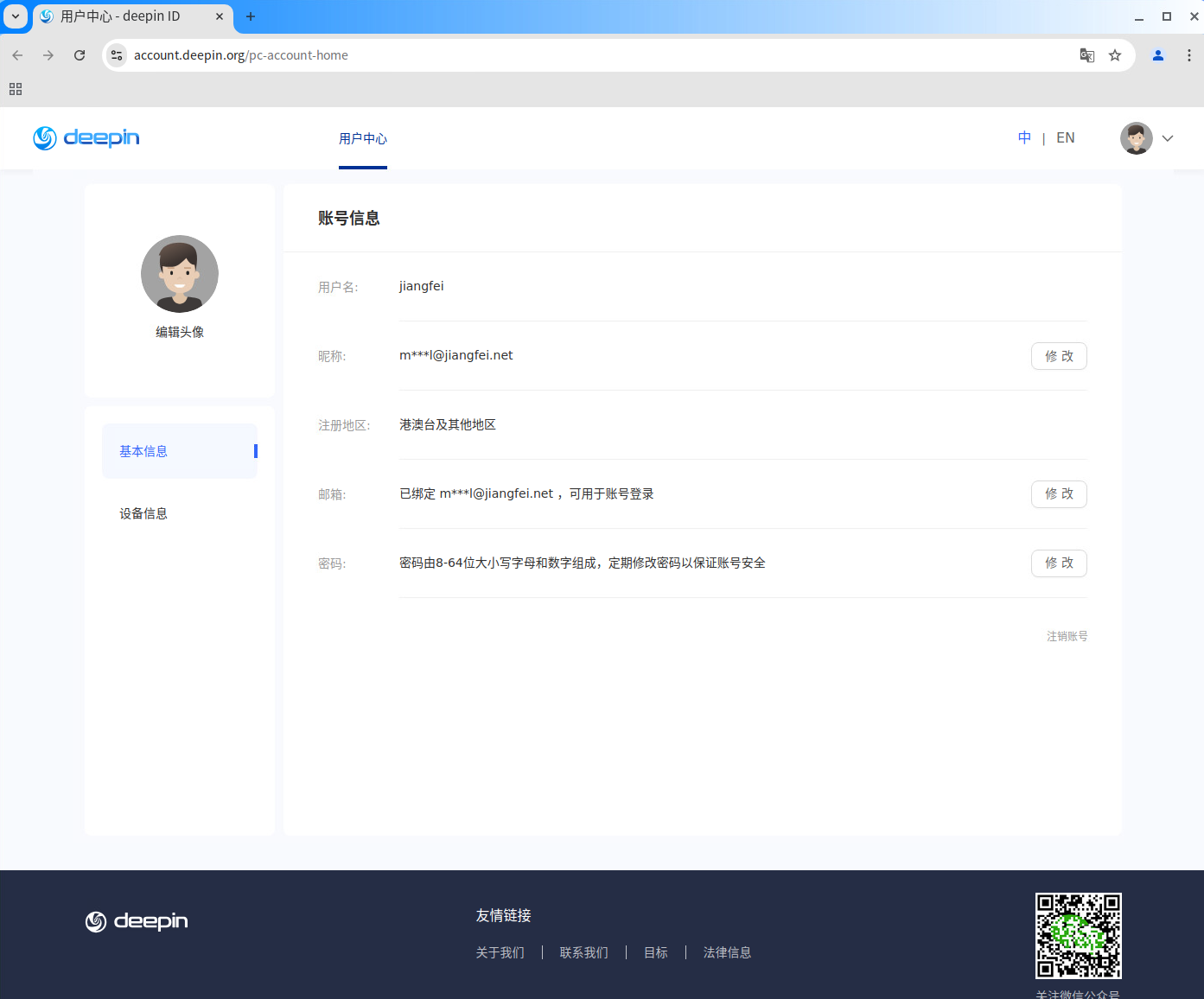Open the 基本信息 sidebar item

click(180, 451)
